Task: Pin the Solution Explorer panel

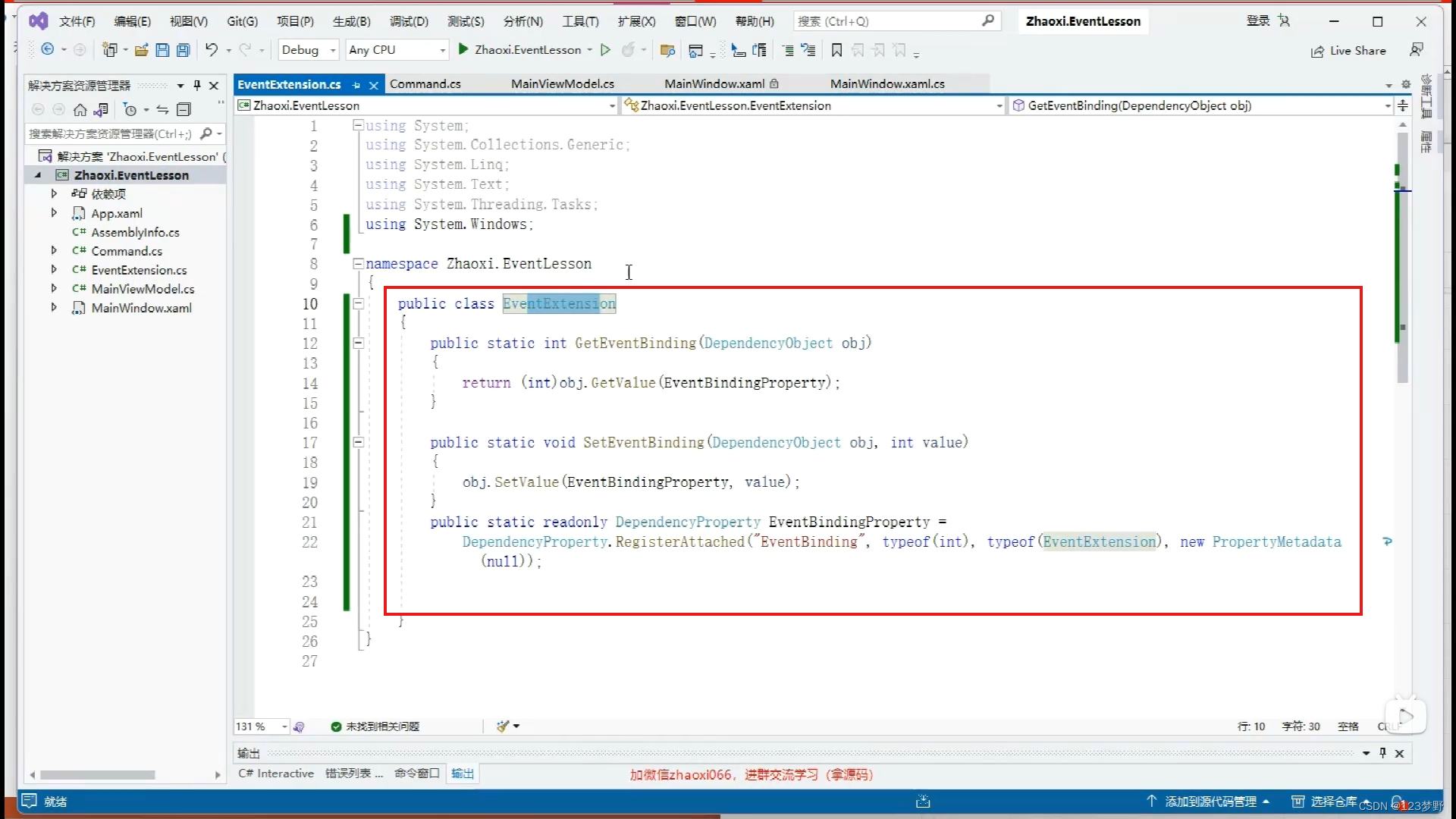Action: click(x=197, y=85)
